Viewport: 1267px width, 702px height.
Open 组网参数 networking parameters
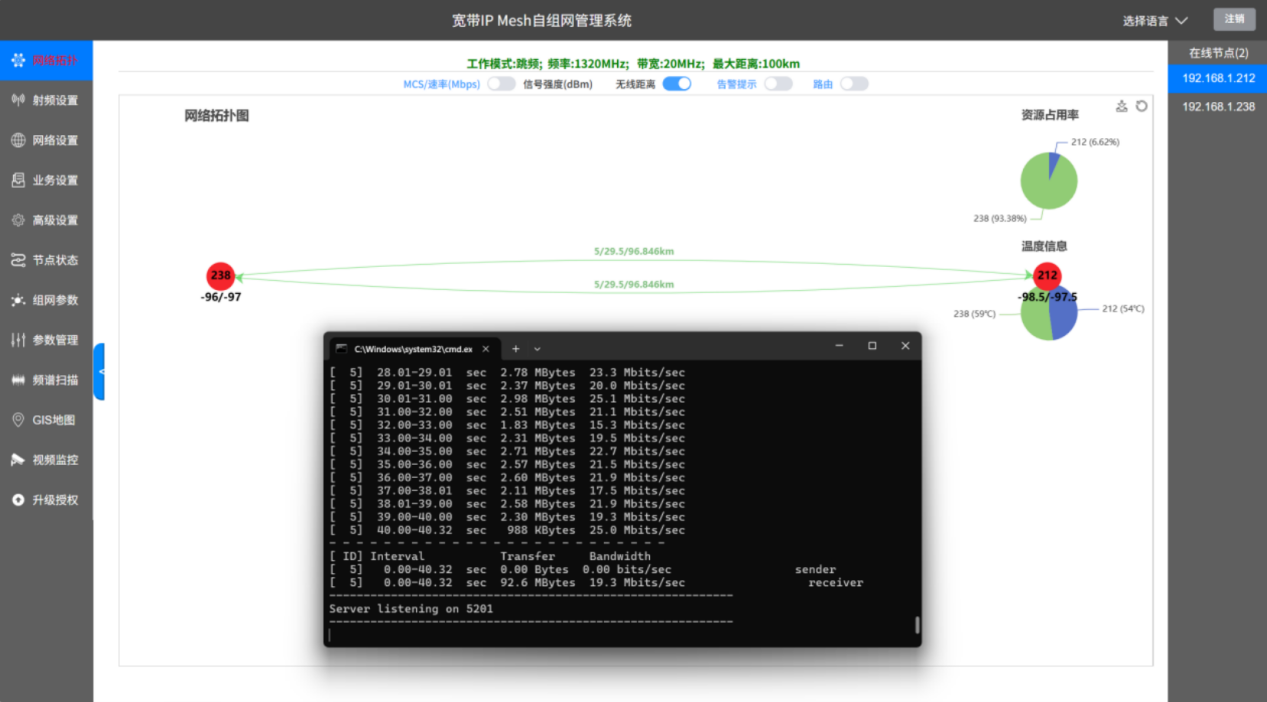click(x=46, y=300)
